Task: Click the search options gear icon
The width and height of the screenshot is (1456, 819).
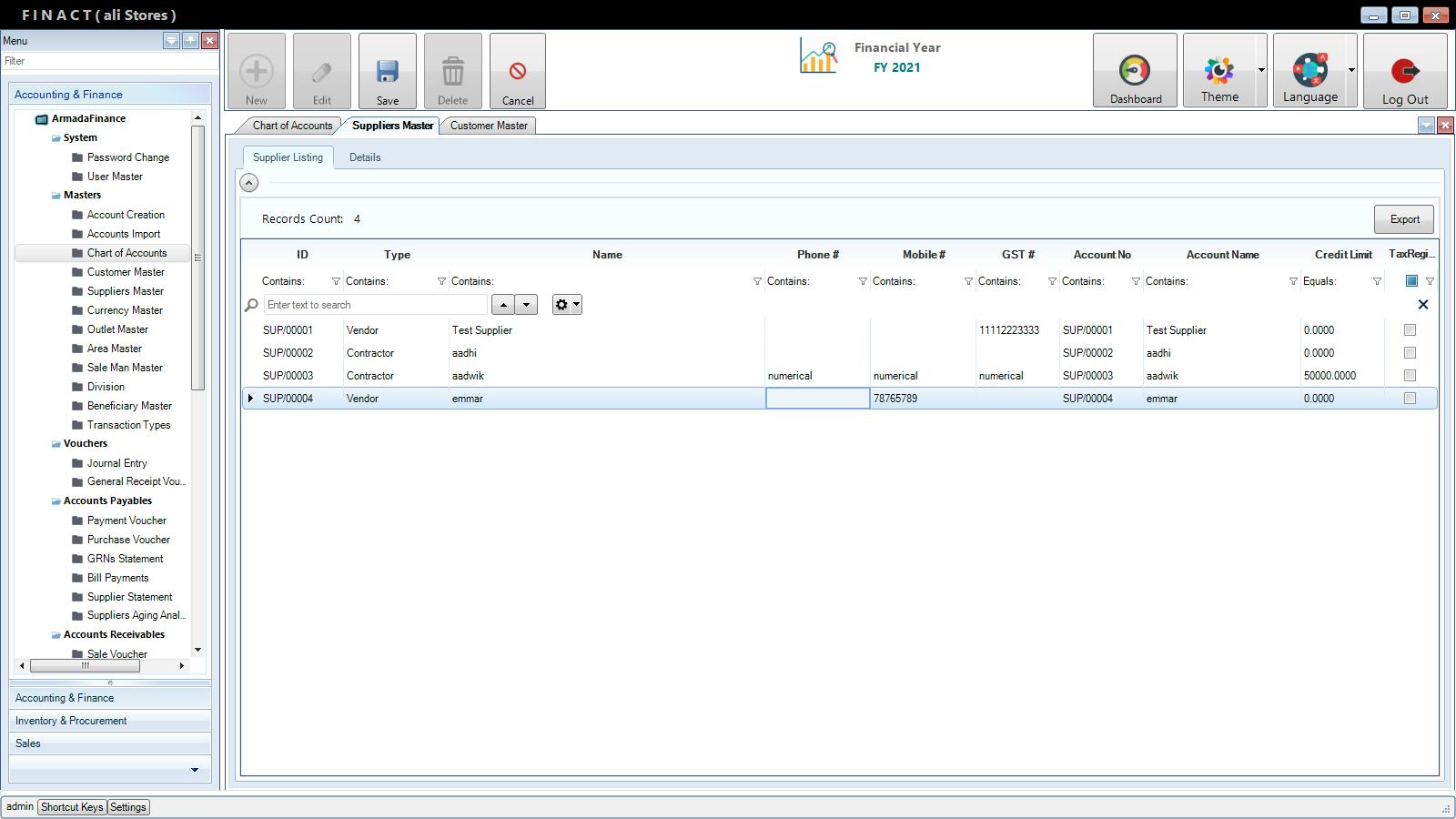Action: (x=561, y=305)
